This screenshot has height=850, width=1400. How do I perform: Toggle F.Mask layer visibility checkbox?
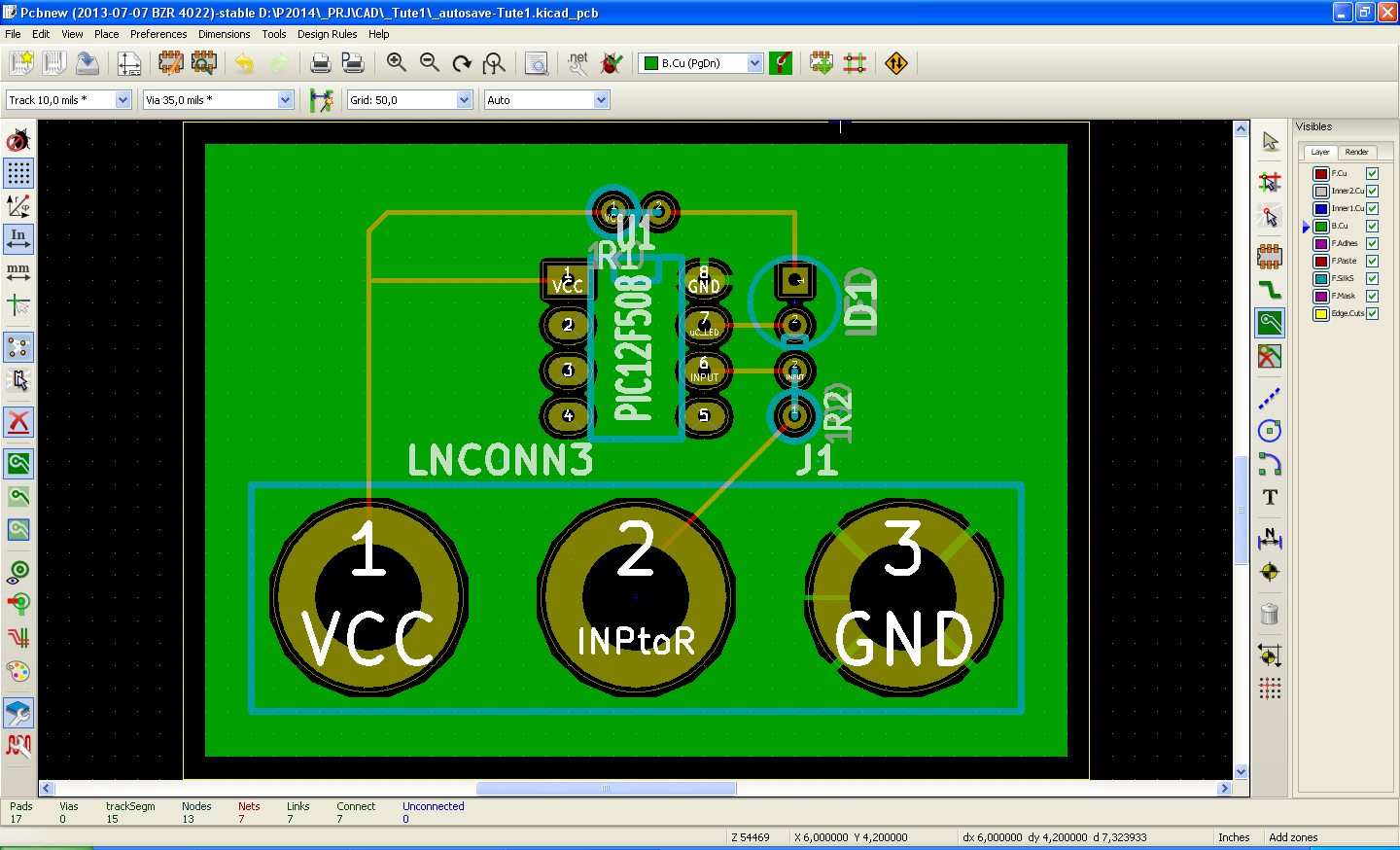pos(1373,296)
